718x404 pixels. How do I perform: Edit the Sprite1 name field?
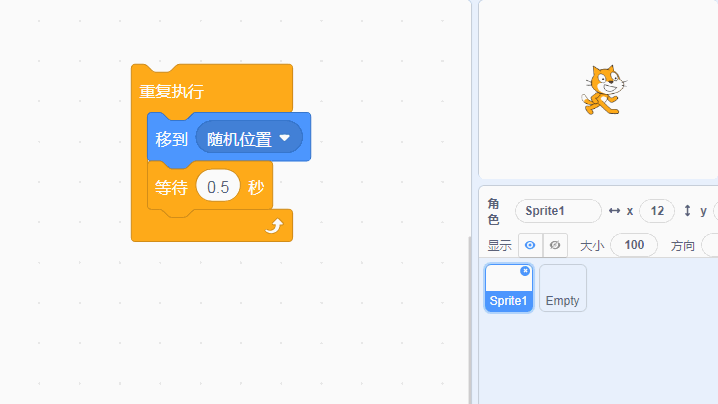(558, 211)
